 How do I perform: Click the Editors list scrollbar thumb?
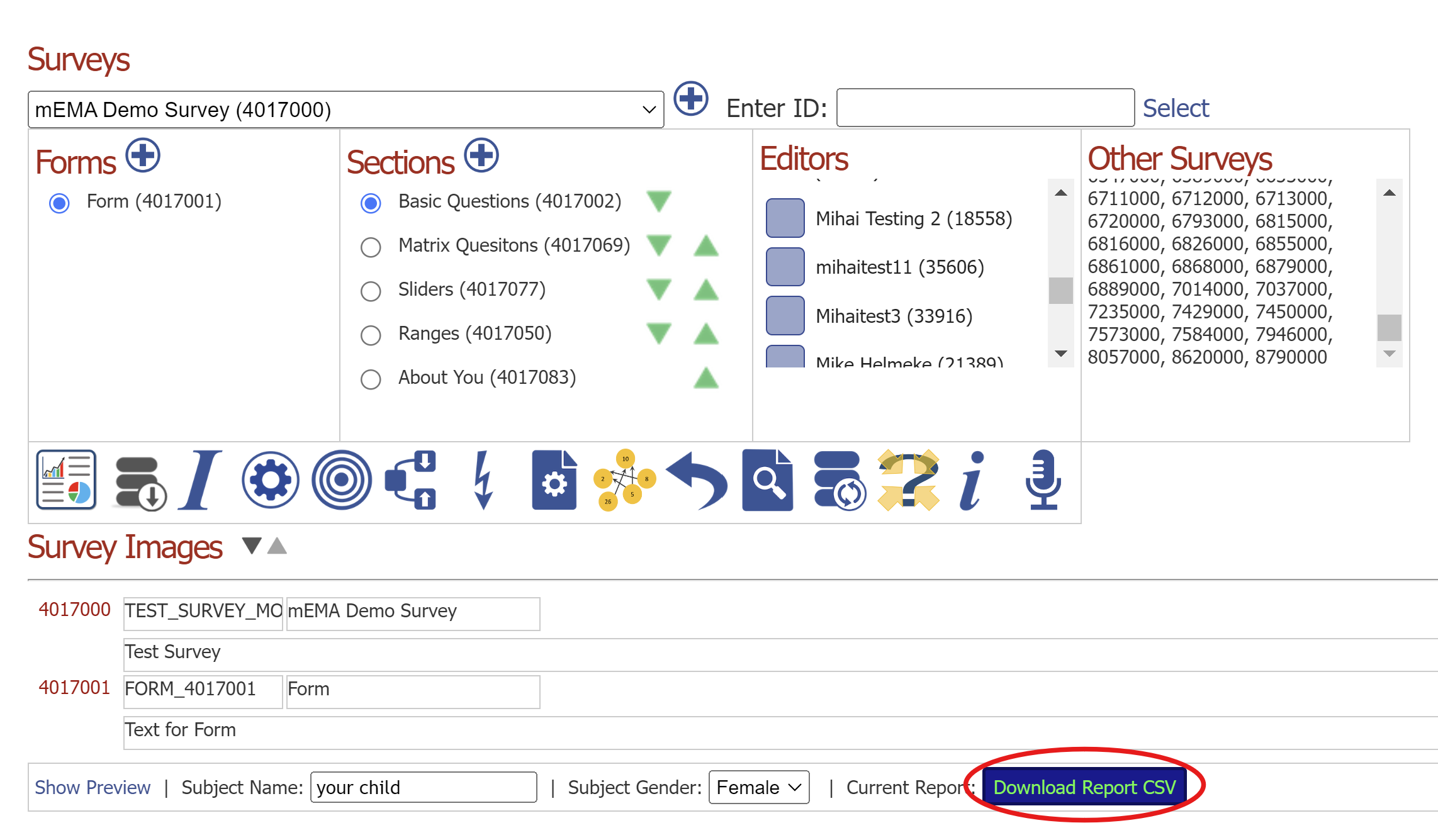pos(1060,290)
